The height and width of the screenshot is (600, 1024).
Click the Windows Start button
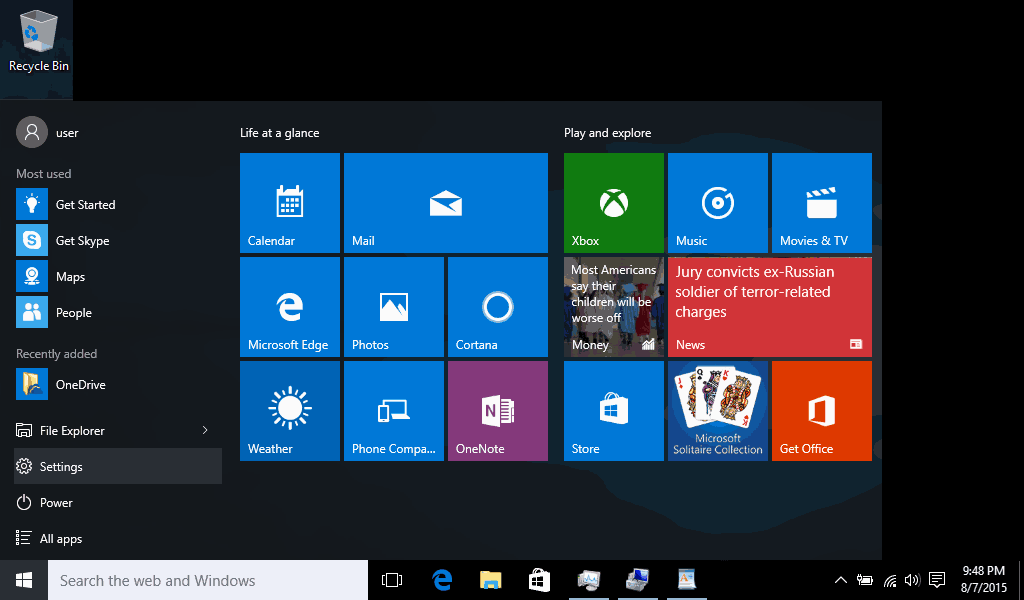[24, 580]
